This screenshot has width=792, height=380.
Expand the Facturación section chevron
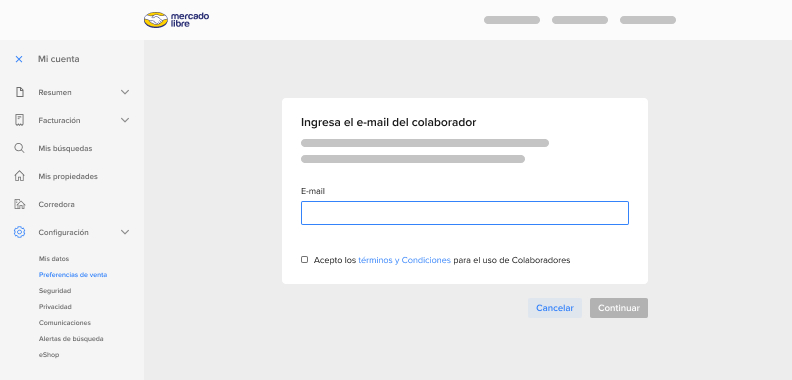(125, 120)
